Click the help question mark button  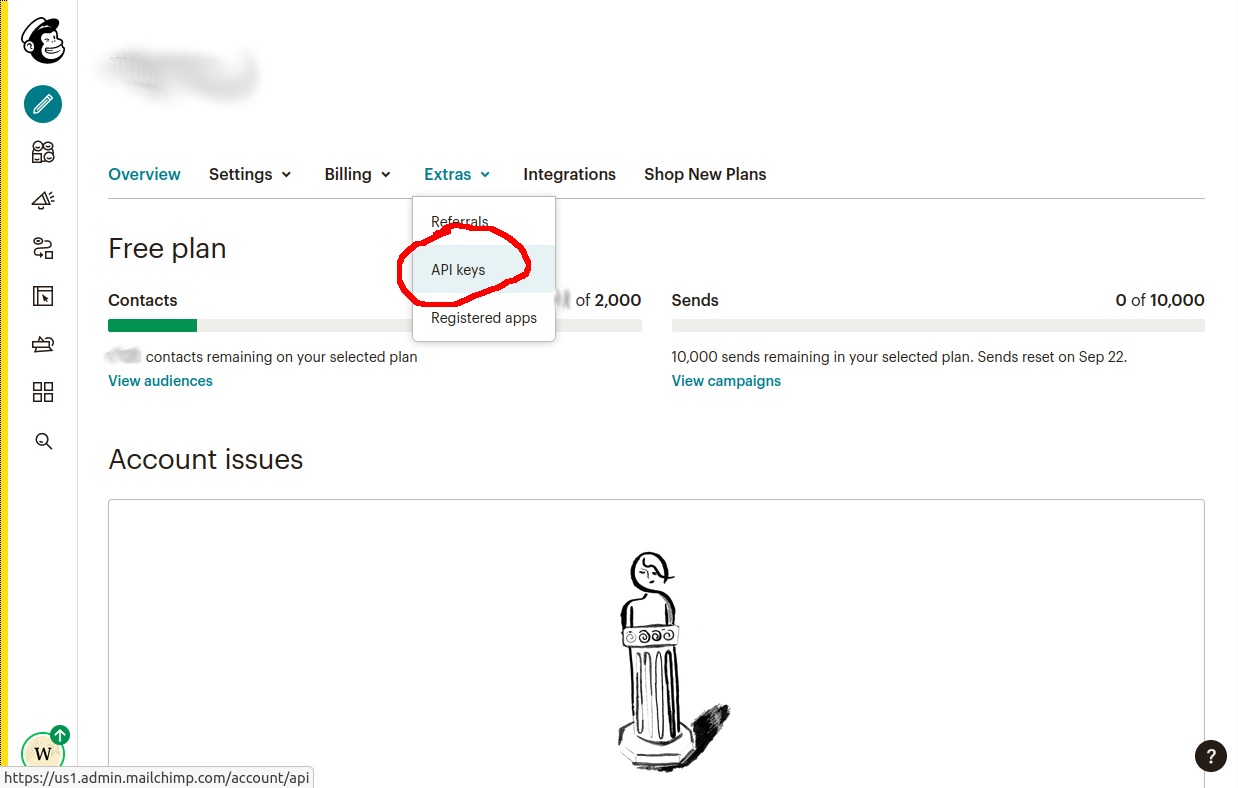point(1210,756)
